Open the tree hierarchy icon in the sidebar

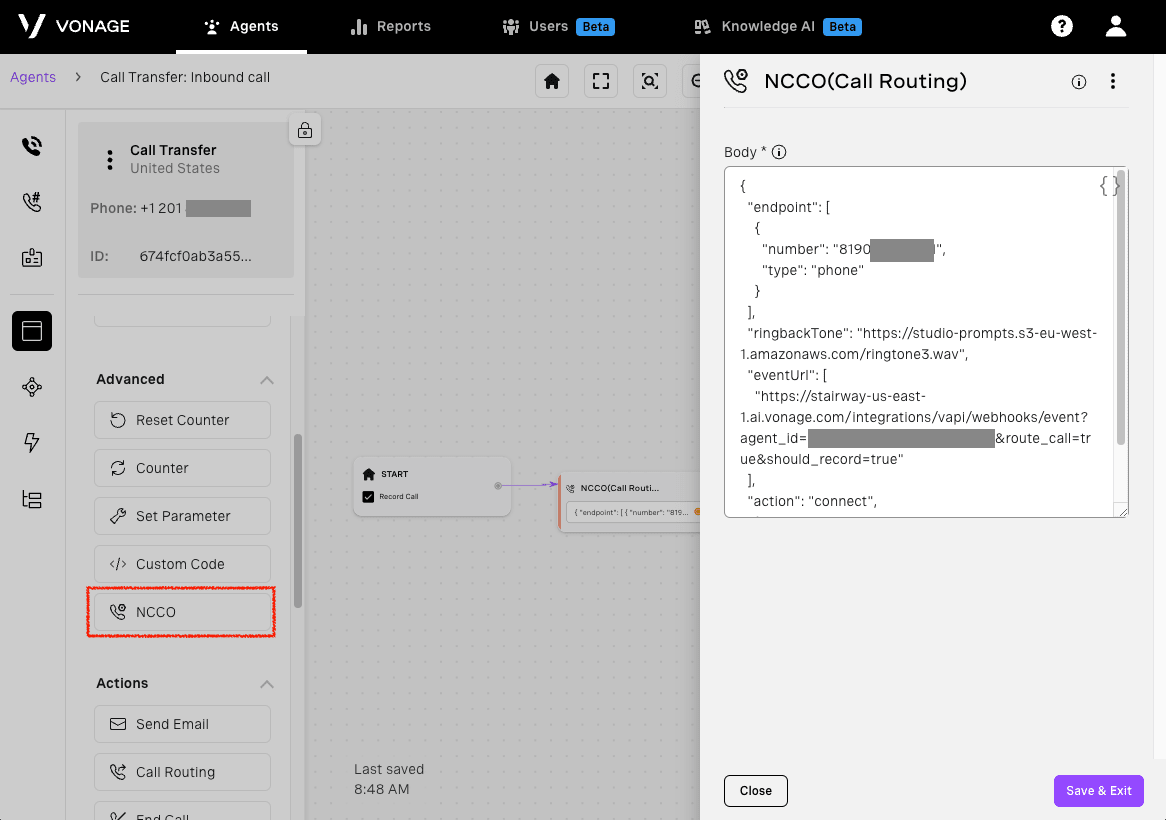pyautogui.click(x=31, y=499)
